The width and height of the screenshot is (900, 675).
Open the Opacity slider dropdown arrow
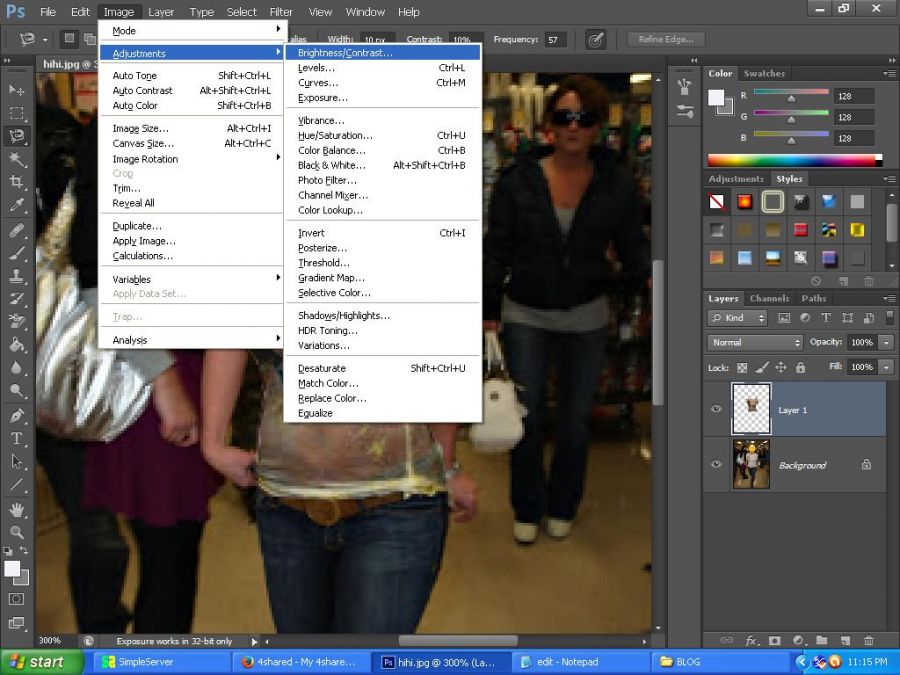pos(887,343)
